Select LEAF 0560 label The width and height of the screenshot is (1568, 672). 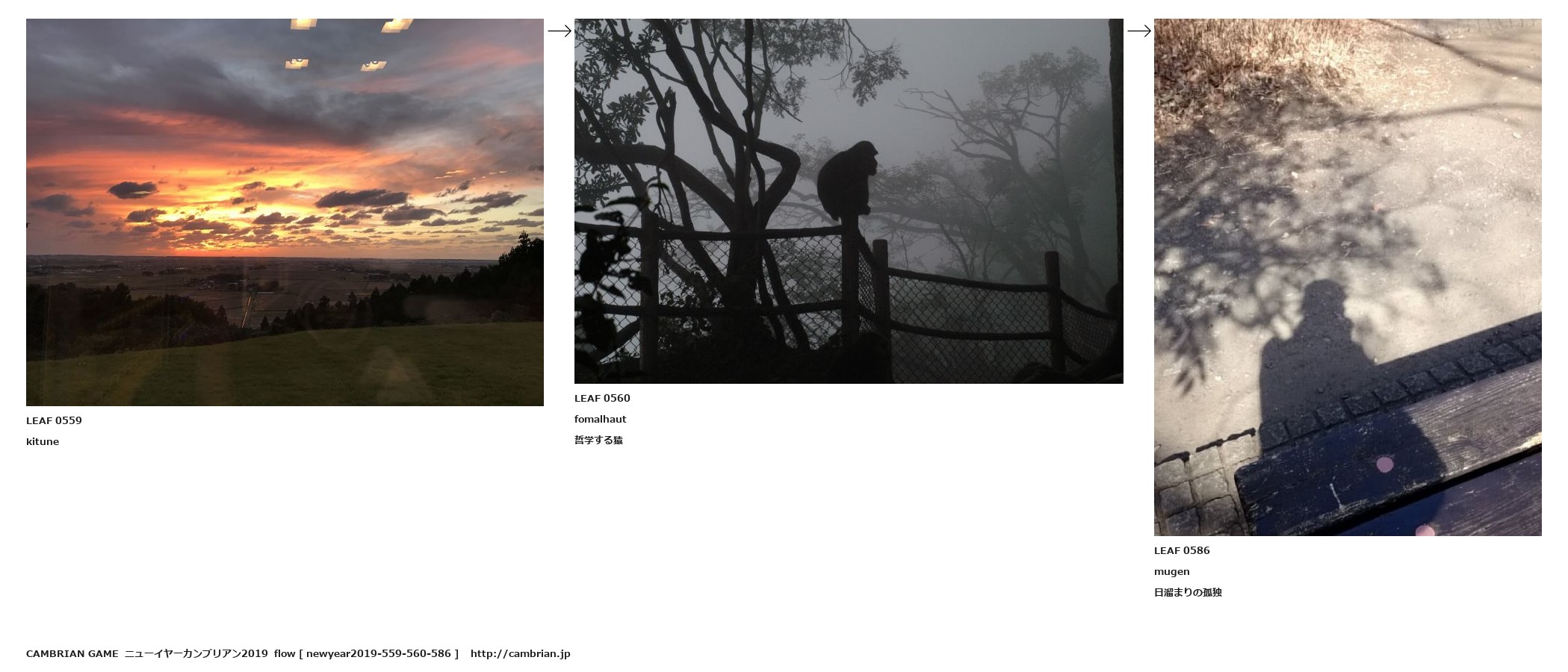602,398
